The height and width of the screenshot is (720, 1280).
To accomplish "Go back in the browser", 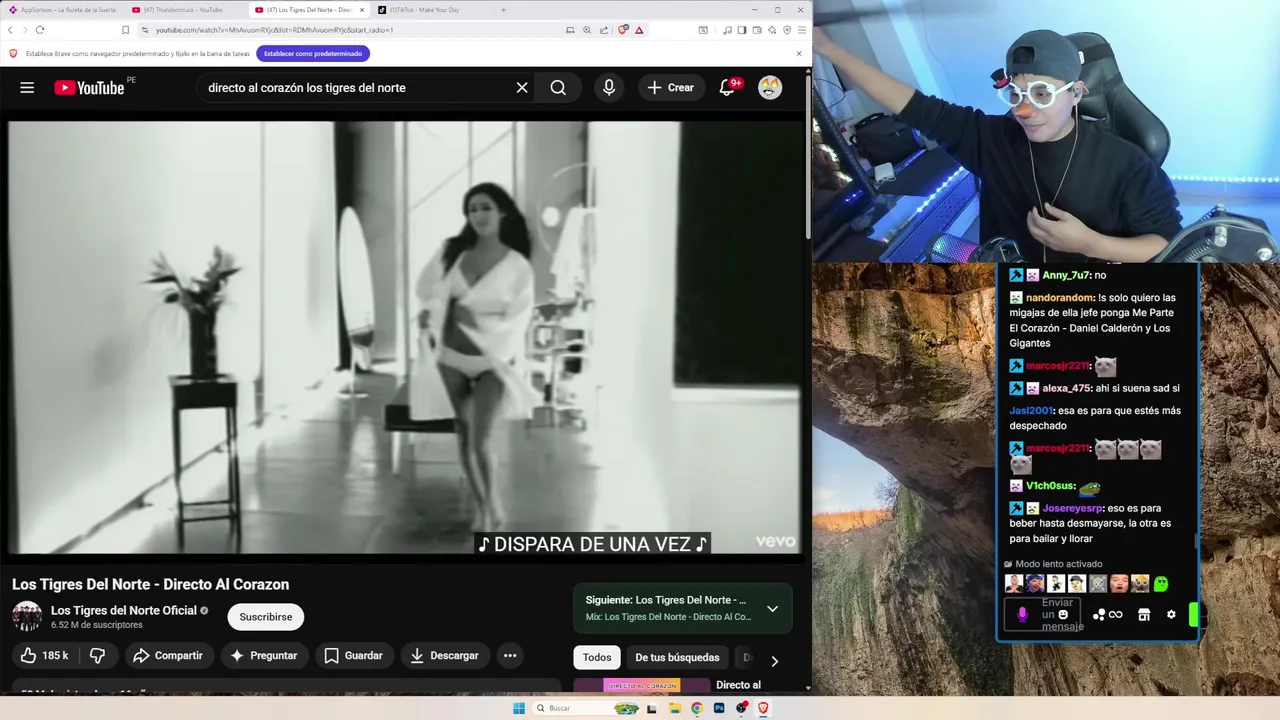I will [x=10, y=30].
